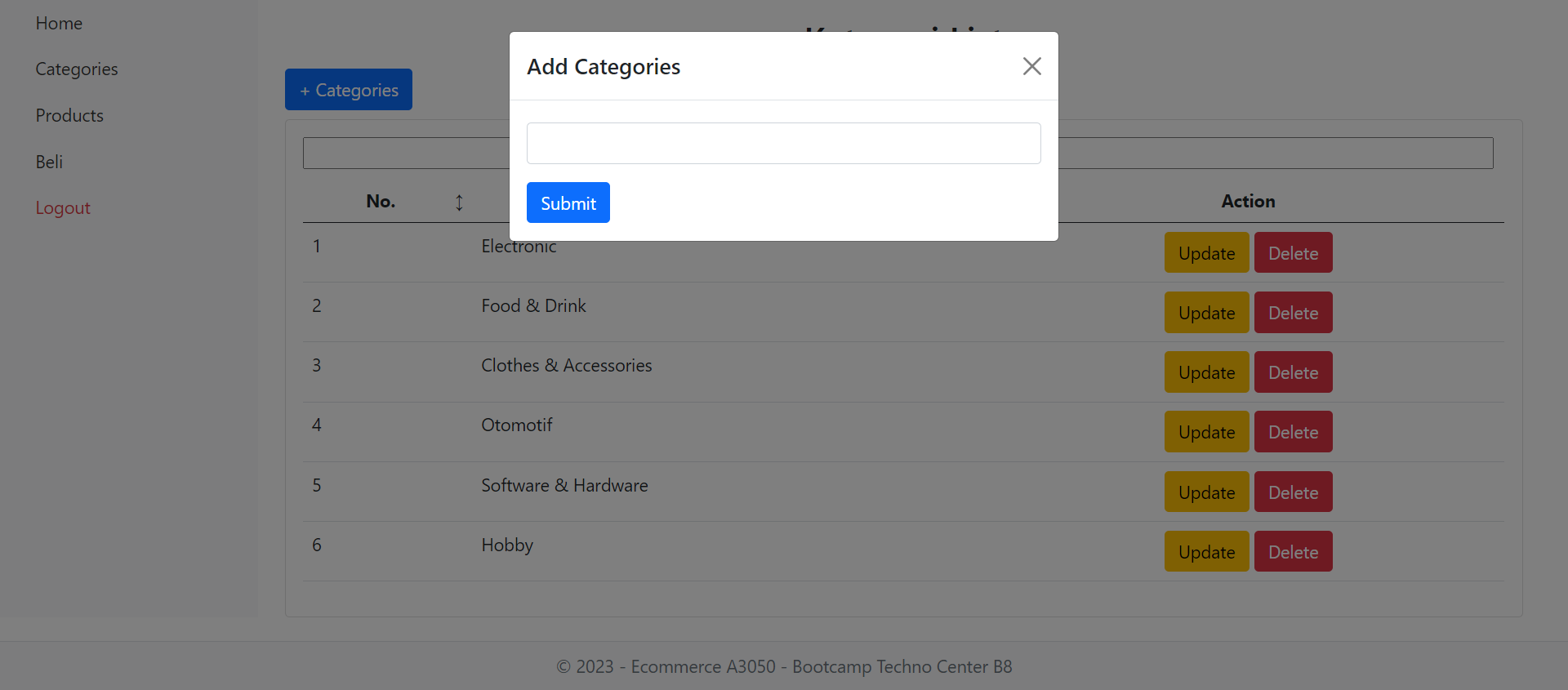Open Categories sidebar menu item
The height and width of the screenshot is (690, 1568).
pos(77,69)
